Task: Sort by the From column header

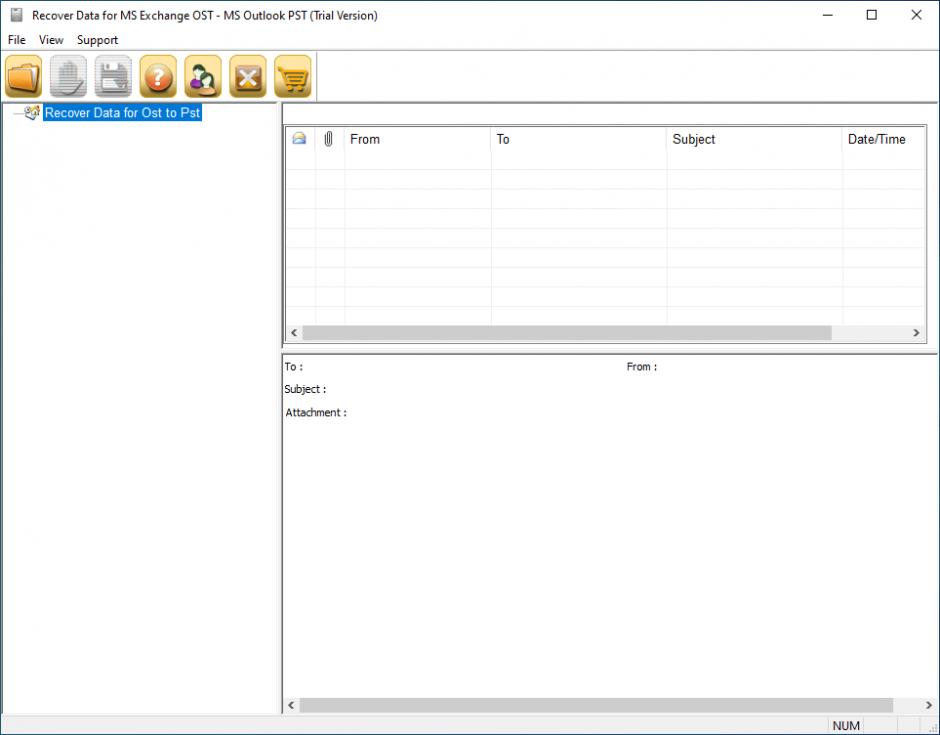Action: [418, 139]
